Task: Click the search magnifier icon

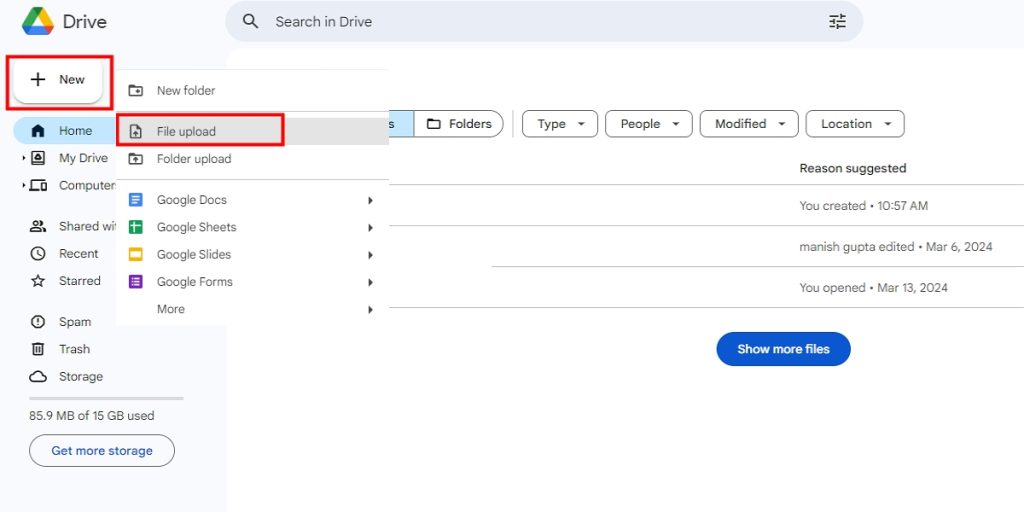Action: [x=250, y=22]
